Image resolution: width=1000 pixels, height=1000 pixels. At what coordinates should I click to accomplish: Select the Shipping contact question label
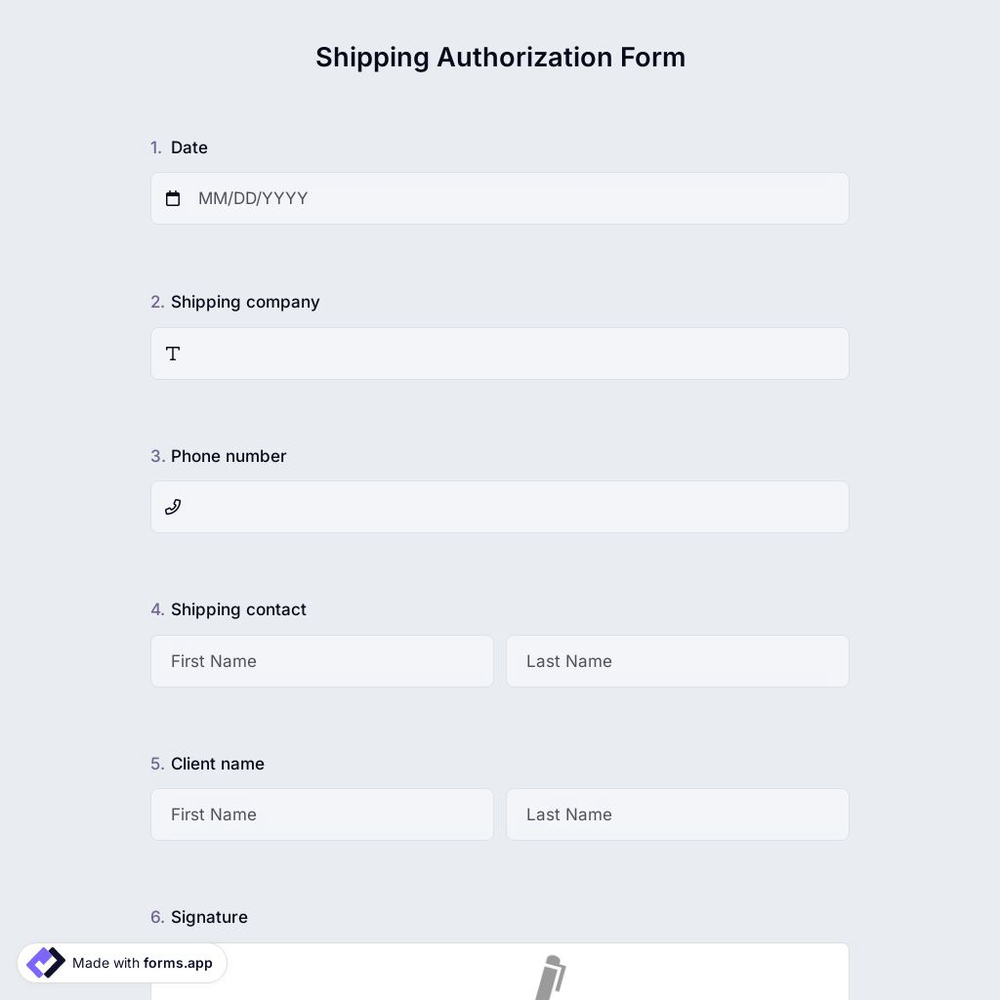pyautogui.click(x=238, y=609)
